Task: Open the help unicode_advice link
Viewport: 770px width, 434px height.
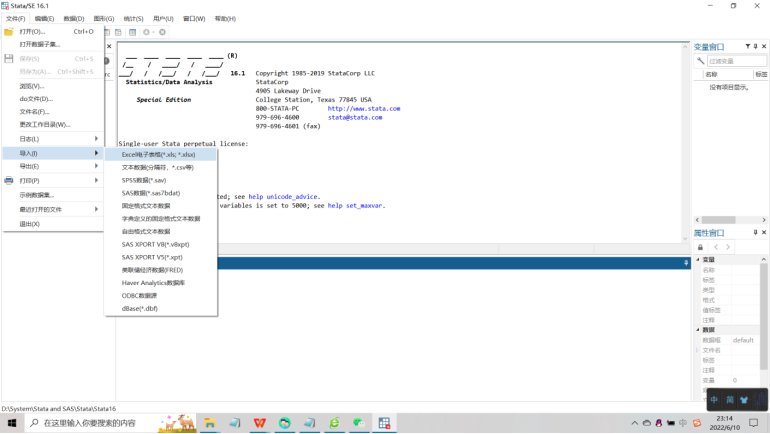Action: click(x=284, y=196)
